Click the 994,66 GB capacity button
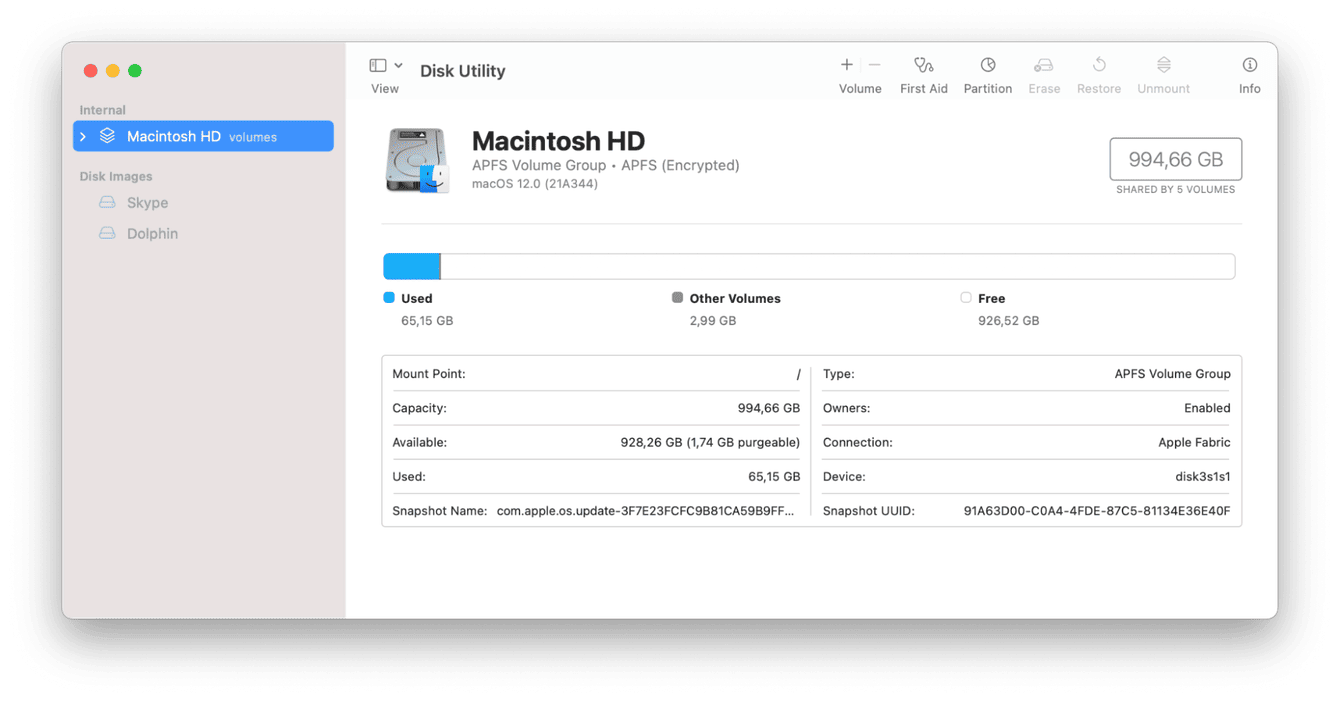The width and height of the screenshot is (1340, 701). pyautogui.click(x=1176, y=158)
